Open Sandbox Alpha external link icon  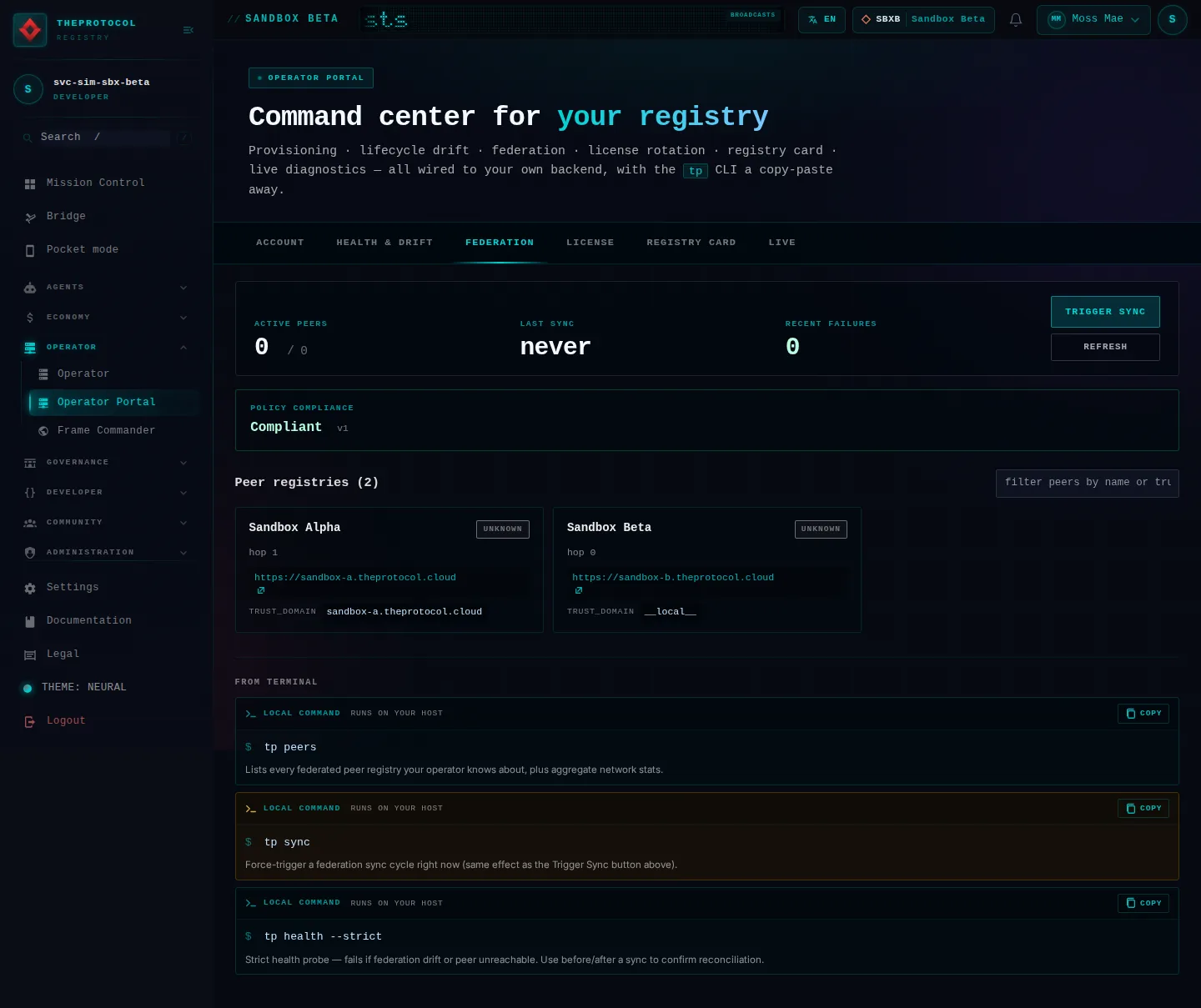(261, 590)
